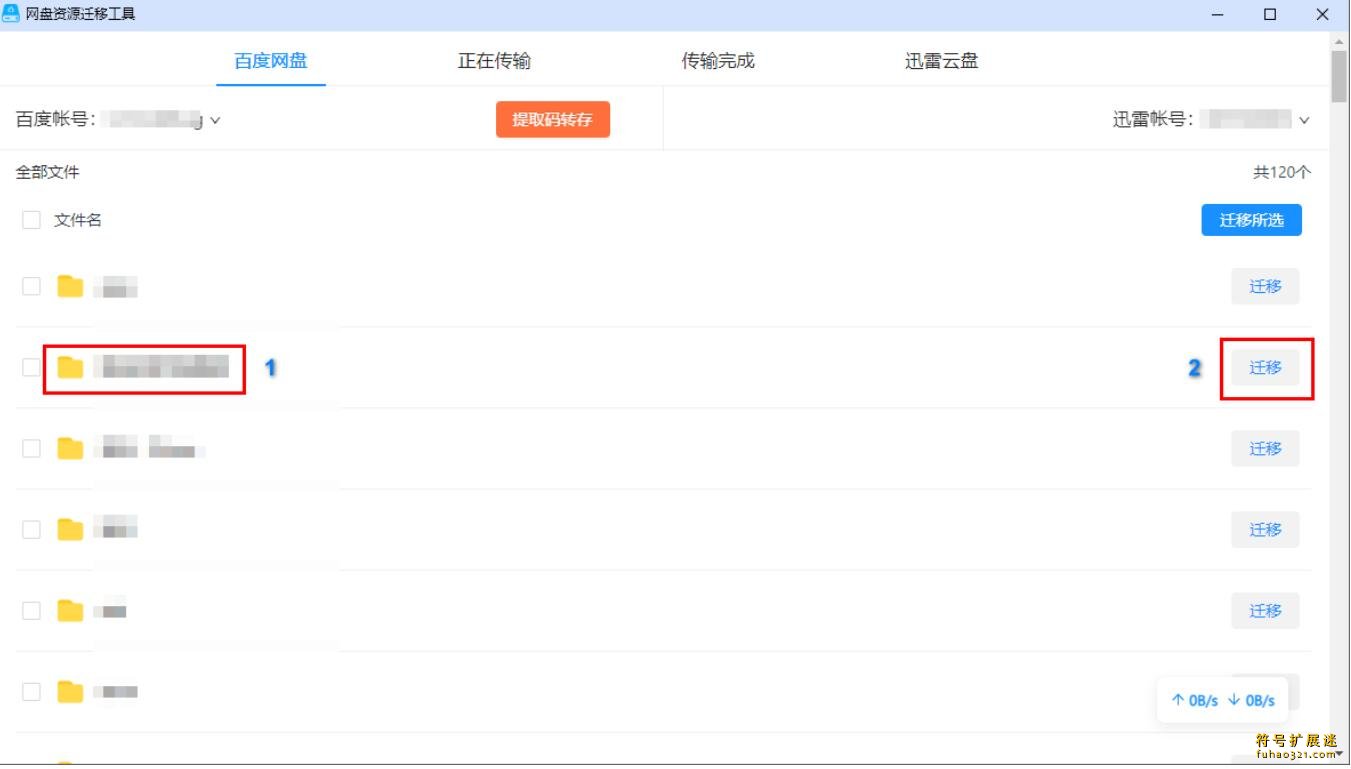Screen dimensions: 1351x769
Task: Open the folder icon in the sixth row
Action: [x=70, y=692]
